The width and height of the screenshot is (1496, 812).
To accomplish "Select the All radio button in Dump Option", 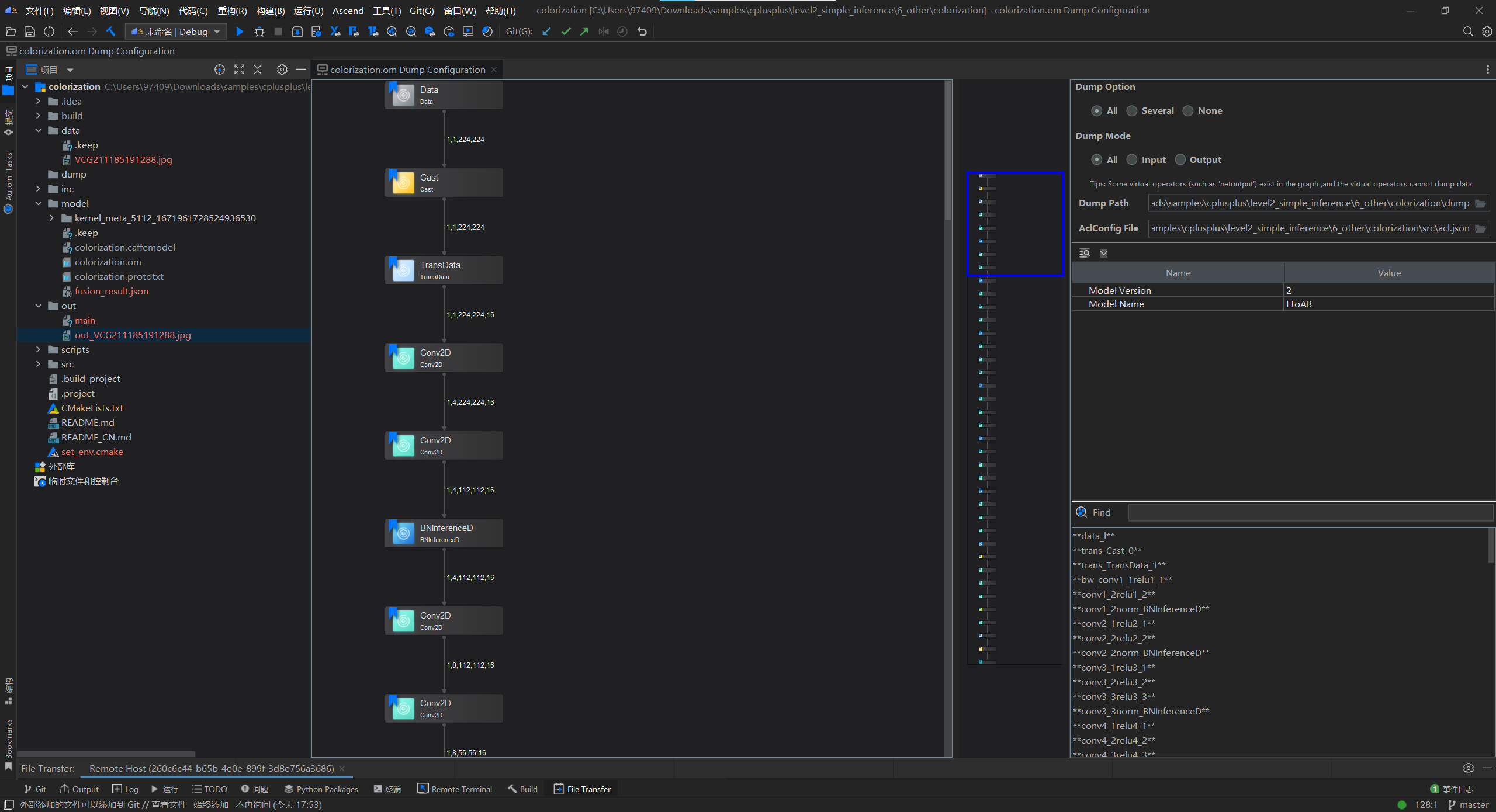I will coord(1096,110).
